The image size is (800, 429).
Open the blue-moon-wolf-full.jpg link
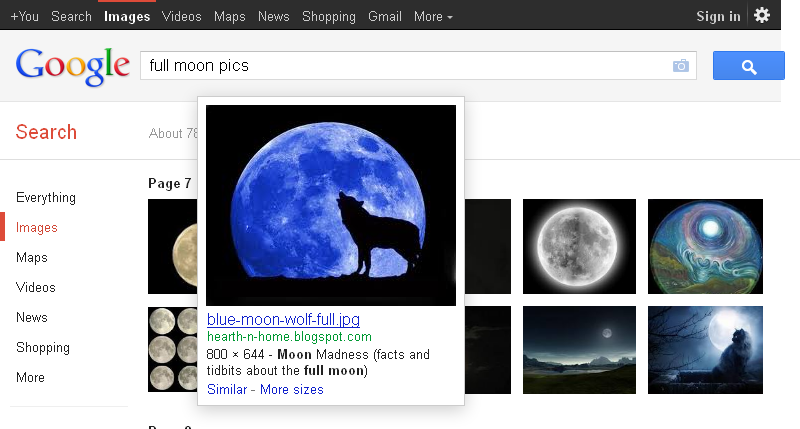click(283, 319)
